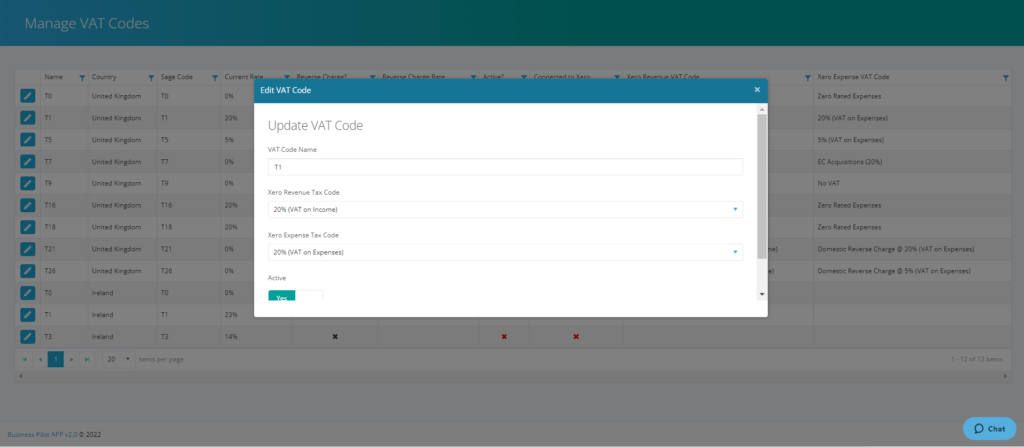Image resolution: width=1024 pixels, height=447 pixels.
Task: Go to the first page of results
Action: pyautogui.click(x=25, y=359)
